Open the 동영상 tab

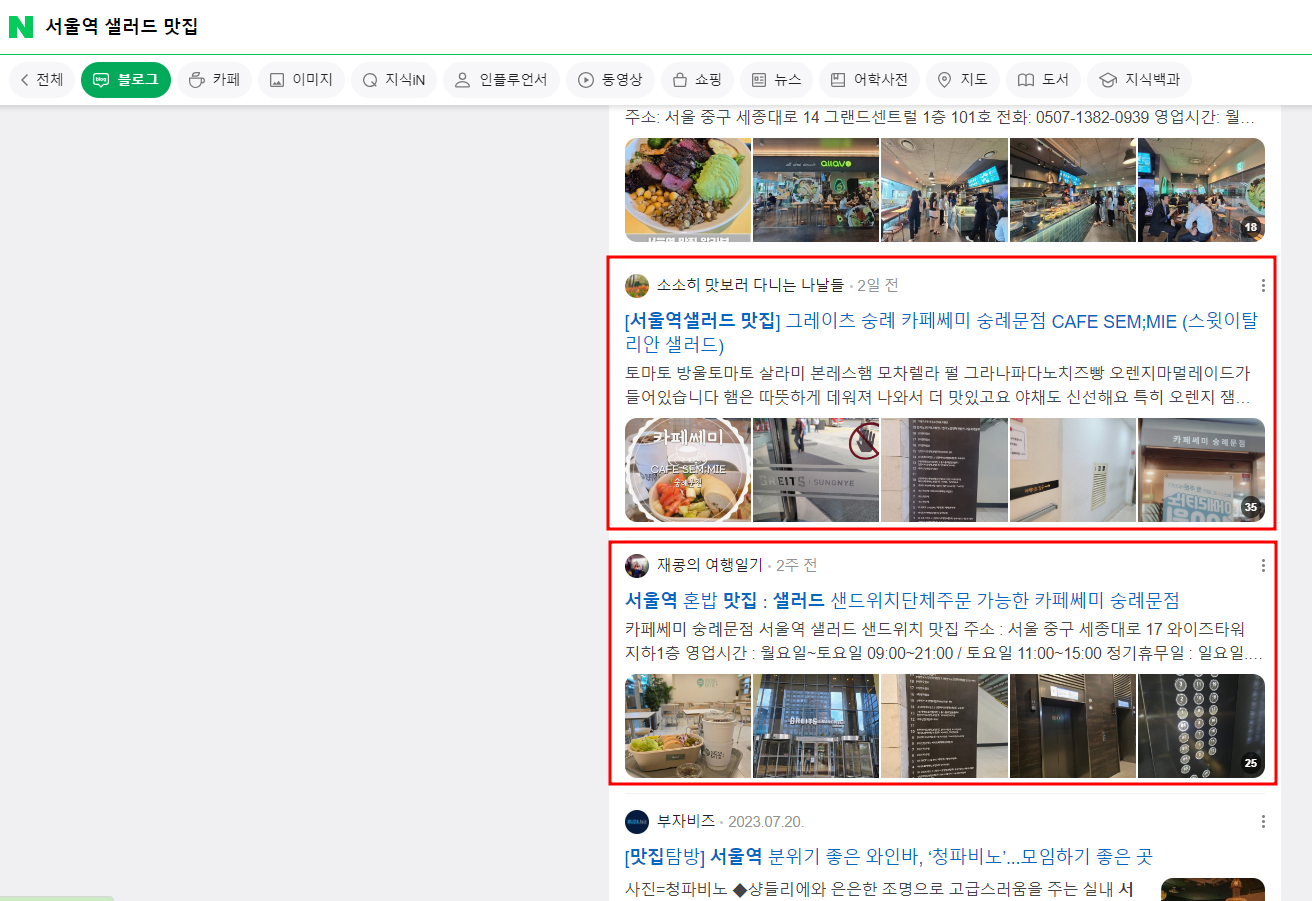tap(610, 80)
